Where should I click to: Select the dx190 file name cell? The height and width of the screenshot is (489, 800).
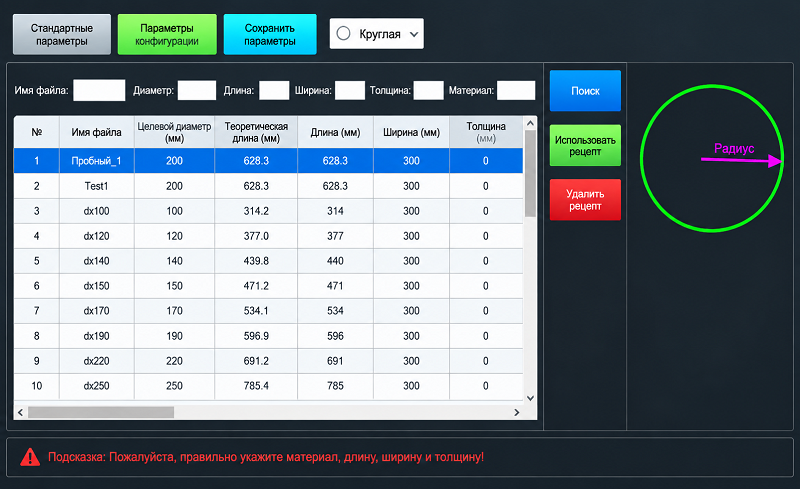pos(96,336)
